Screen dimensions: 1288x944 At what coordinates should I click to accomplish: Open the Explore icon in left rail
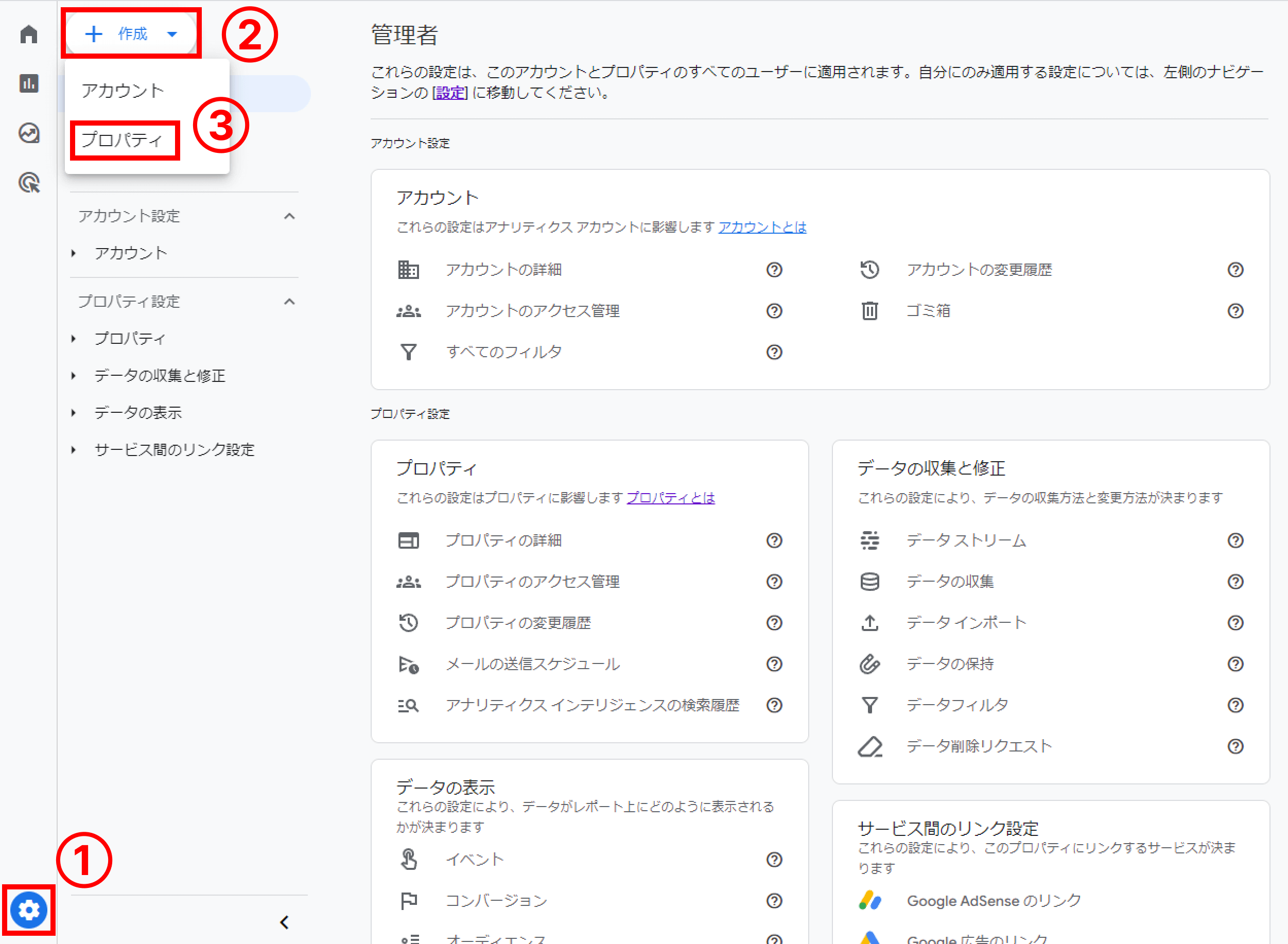click(29, 133)
